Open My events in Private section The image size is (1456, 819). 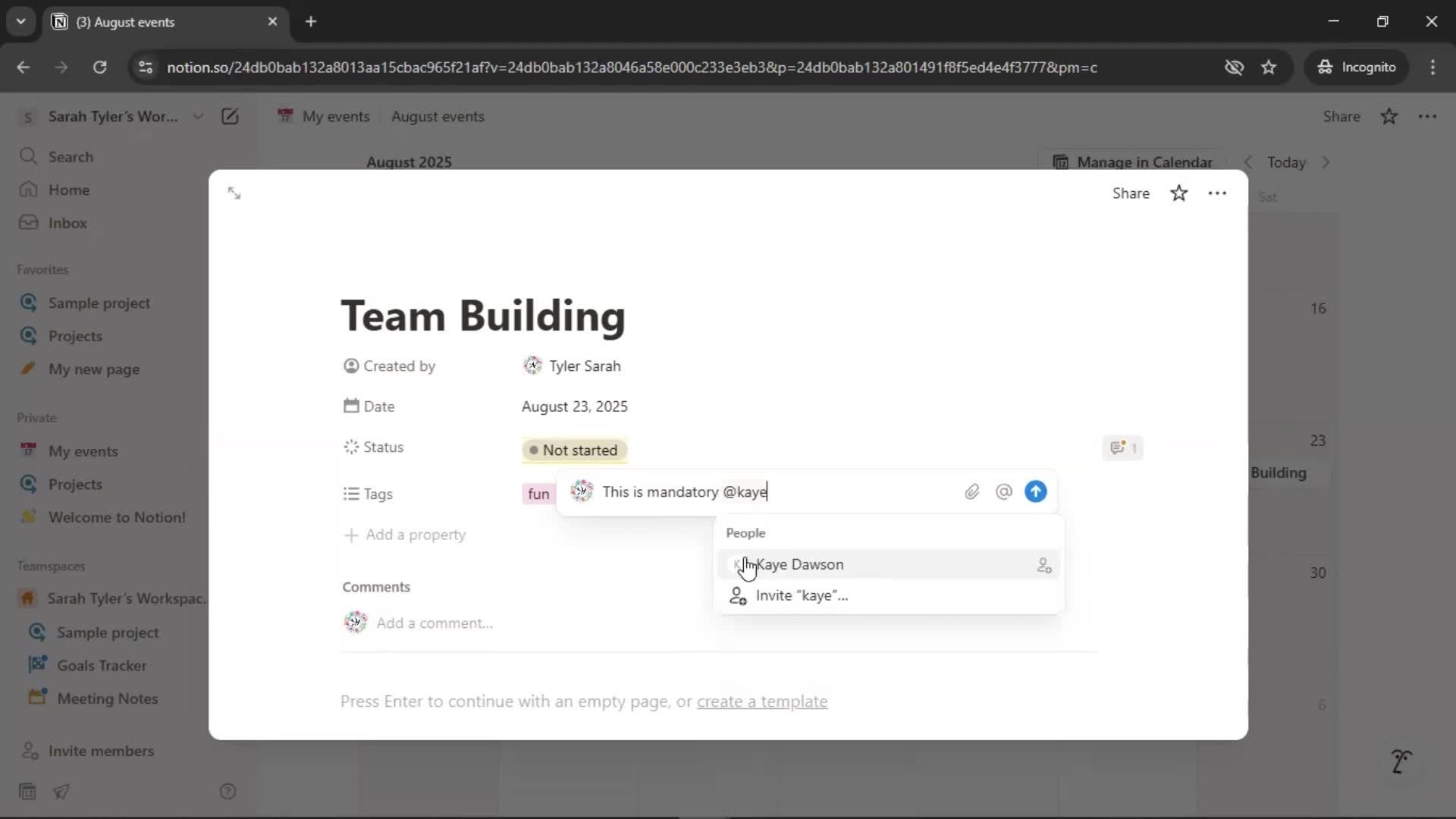[x=83, y=451]
